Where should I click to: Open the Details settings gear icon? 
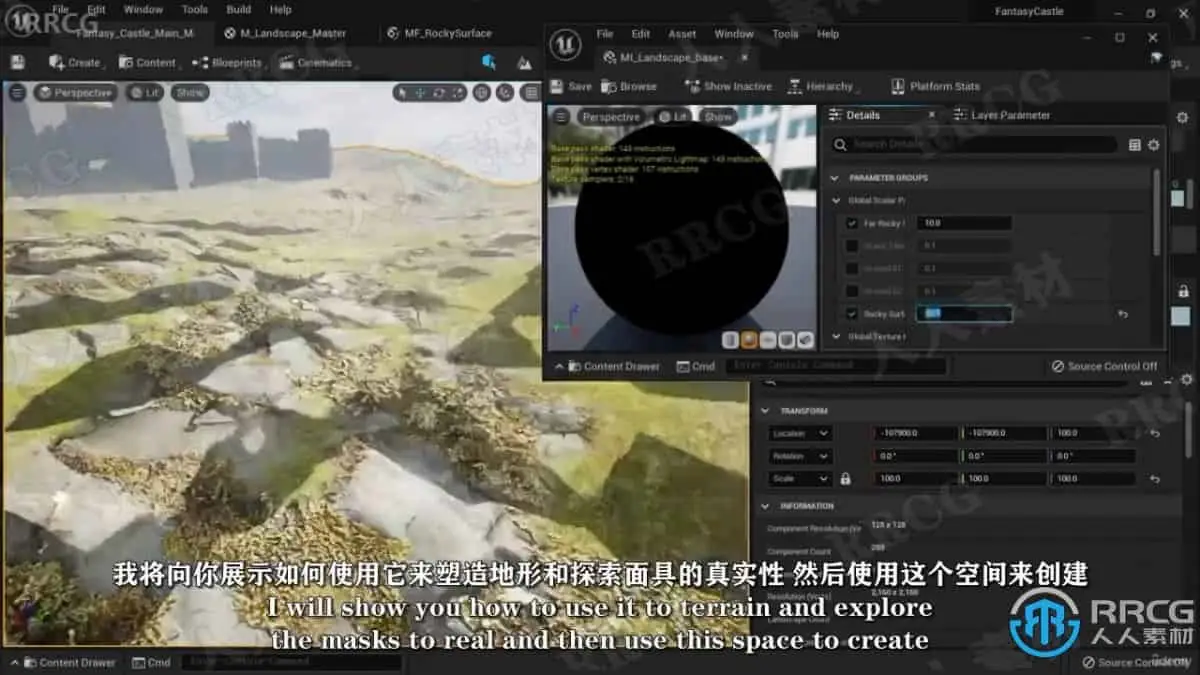pos(1153,145)
